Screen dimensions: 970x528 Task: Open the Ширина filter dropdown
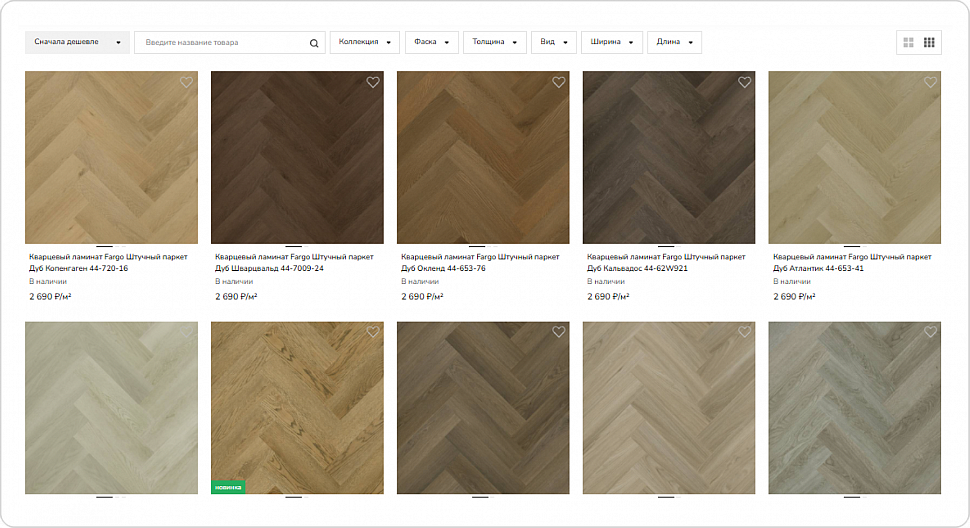click(612, 42)
